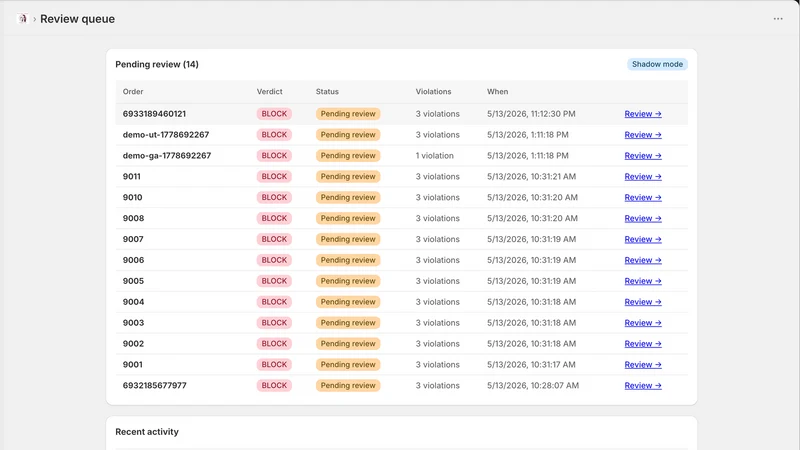This screenshot has height=450, width=800.
Task: Click the '1 violation' cell for demo-ga-1778692267
Action: click(x=434, y=156)
